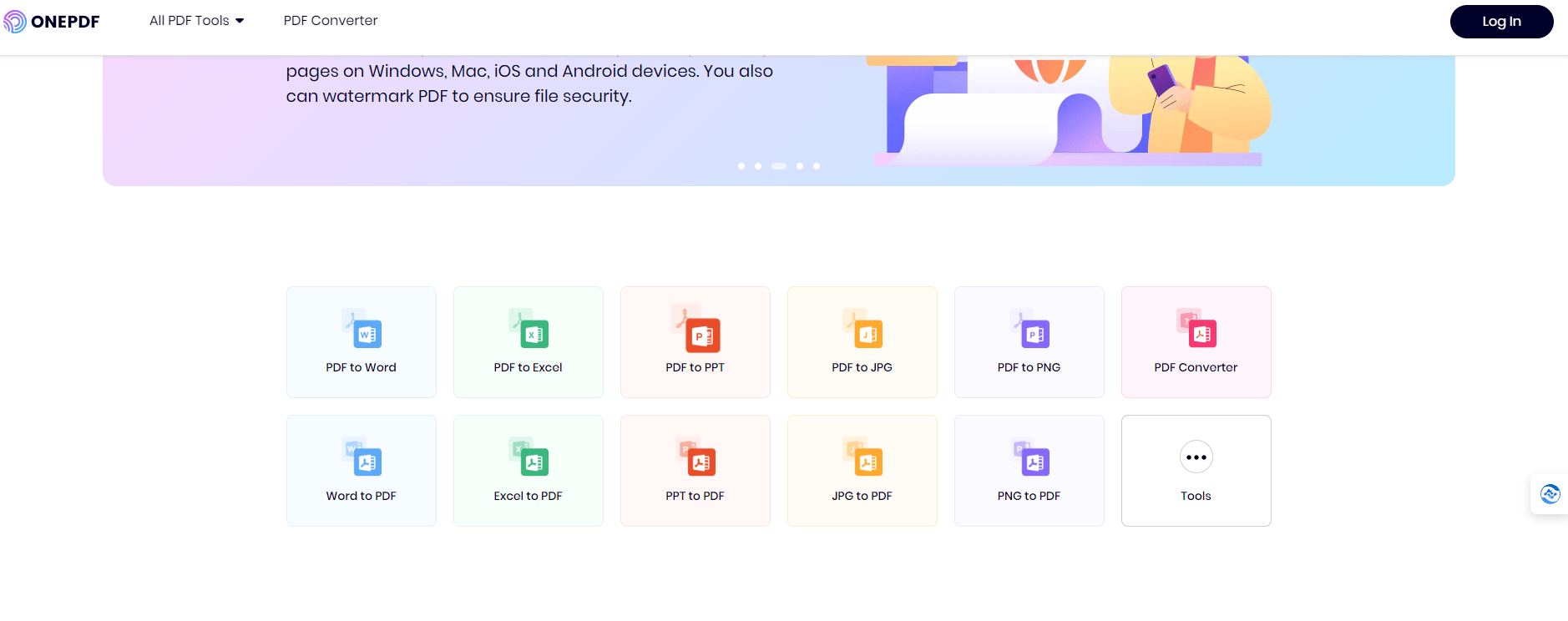Viewport: 1568px width, 621px height.
Task: Open the floating widget icon at right edge
Action: tap(1550, 494)
